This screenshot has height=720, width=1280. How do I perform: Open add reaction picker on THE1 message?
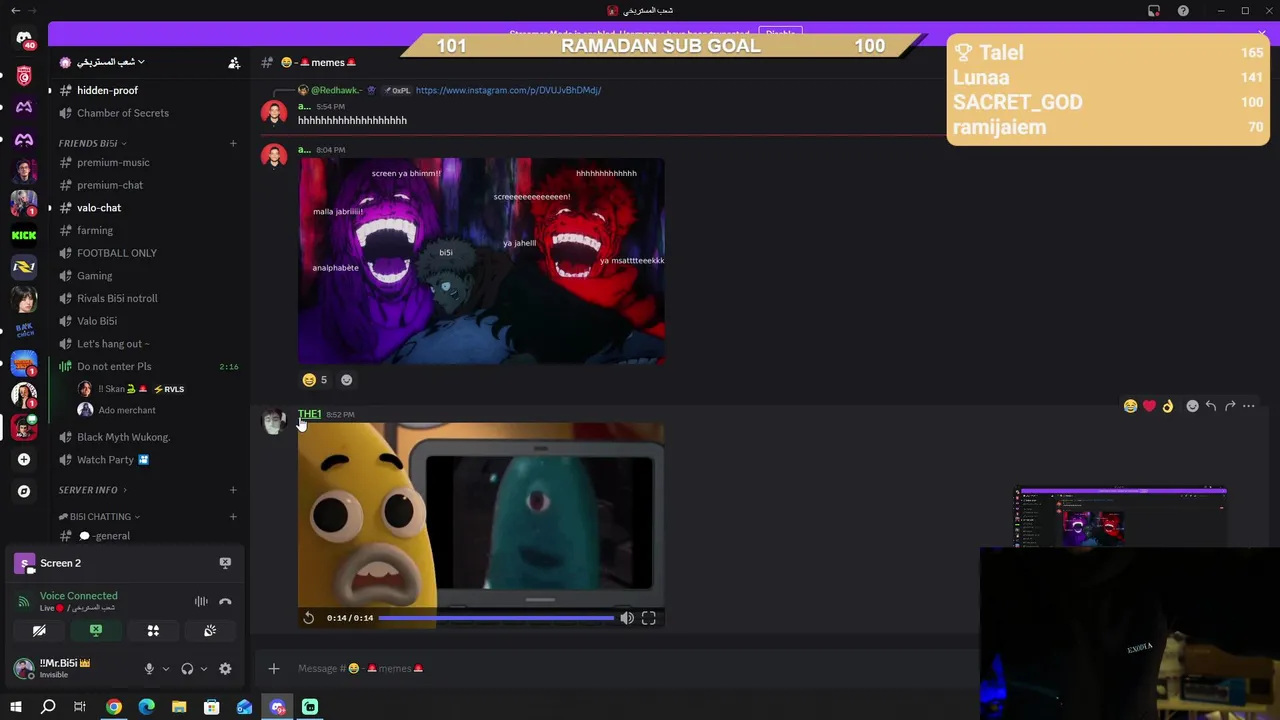coord(1192,406)
